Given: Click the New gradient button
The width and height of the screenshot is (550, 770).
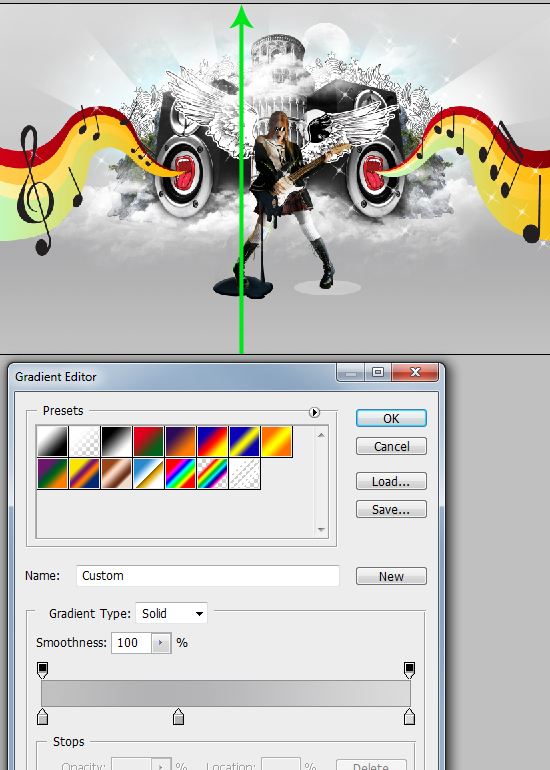Looking at the screenshot, I should click(x=391, y=576).
